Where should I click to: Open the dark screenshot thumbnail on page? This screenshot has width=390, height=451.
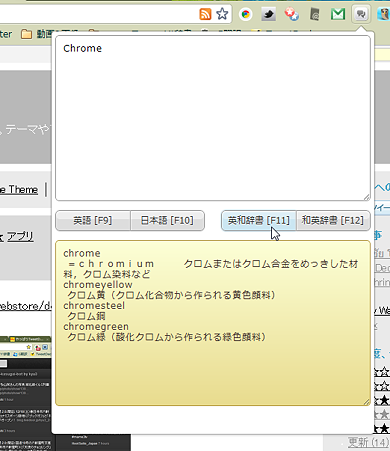[x=26, y=393]
